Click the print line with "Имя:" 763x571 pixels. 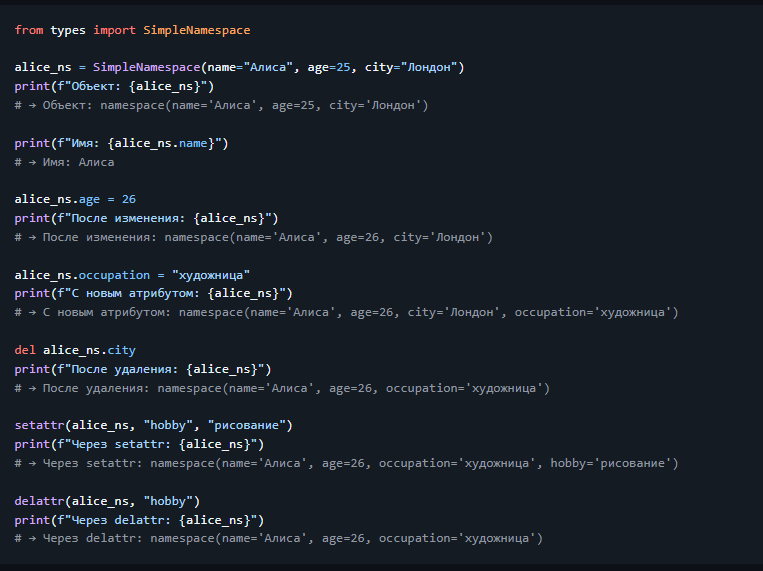point(121,143)
